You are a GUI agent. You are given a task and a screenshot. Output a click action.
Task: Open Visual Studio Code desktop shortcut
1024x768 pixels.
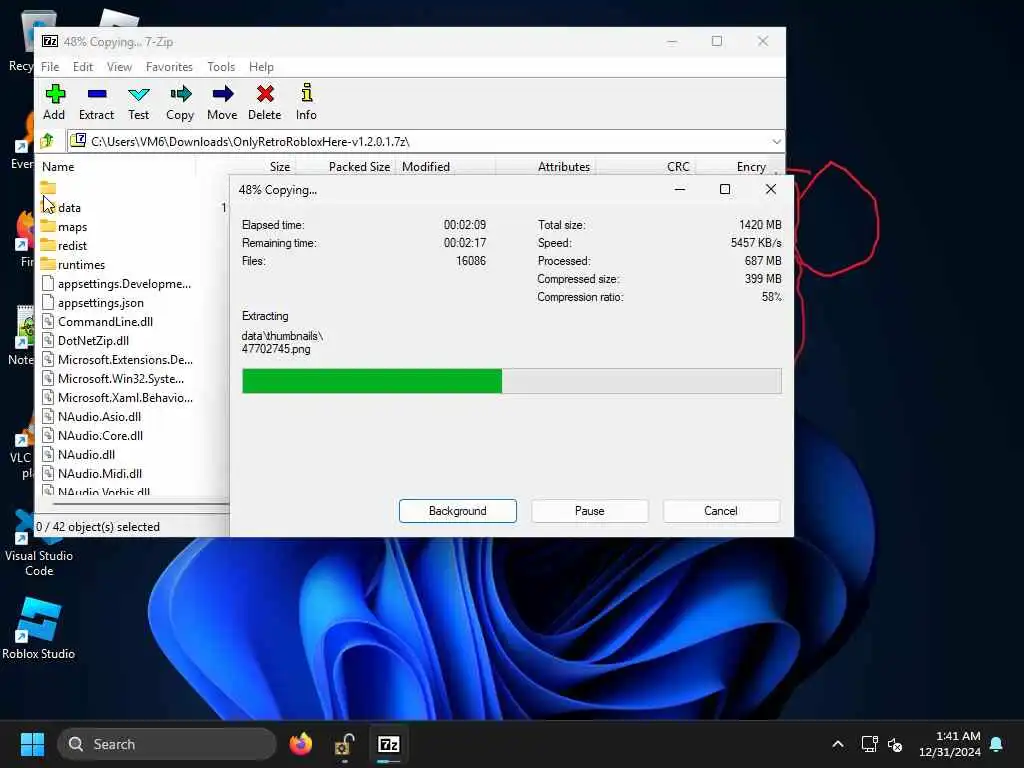39,545
